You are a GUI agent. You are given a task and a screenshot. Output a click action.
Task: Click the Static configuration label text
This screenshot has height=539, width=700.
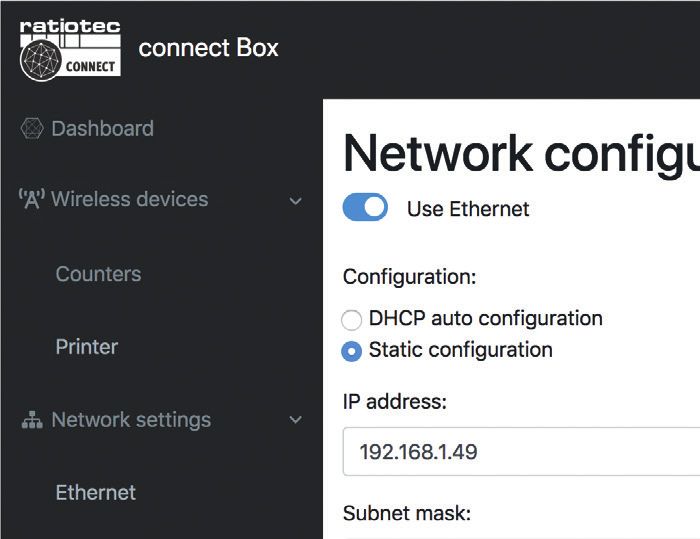pyautogui.click(x=461, y=350)
